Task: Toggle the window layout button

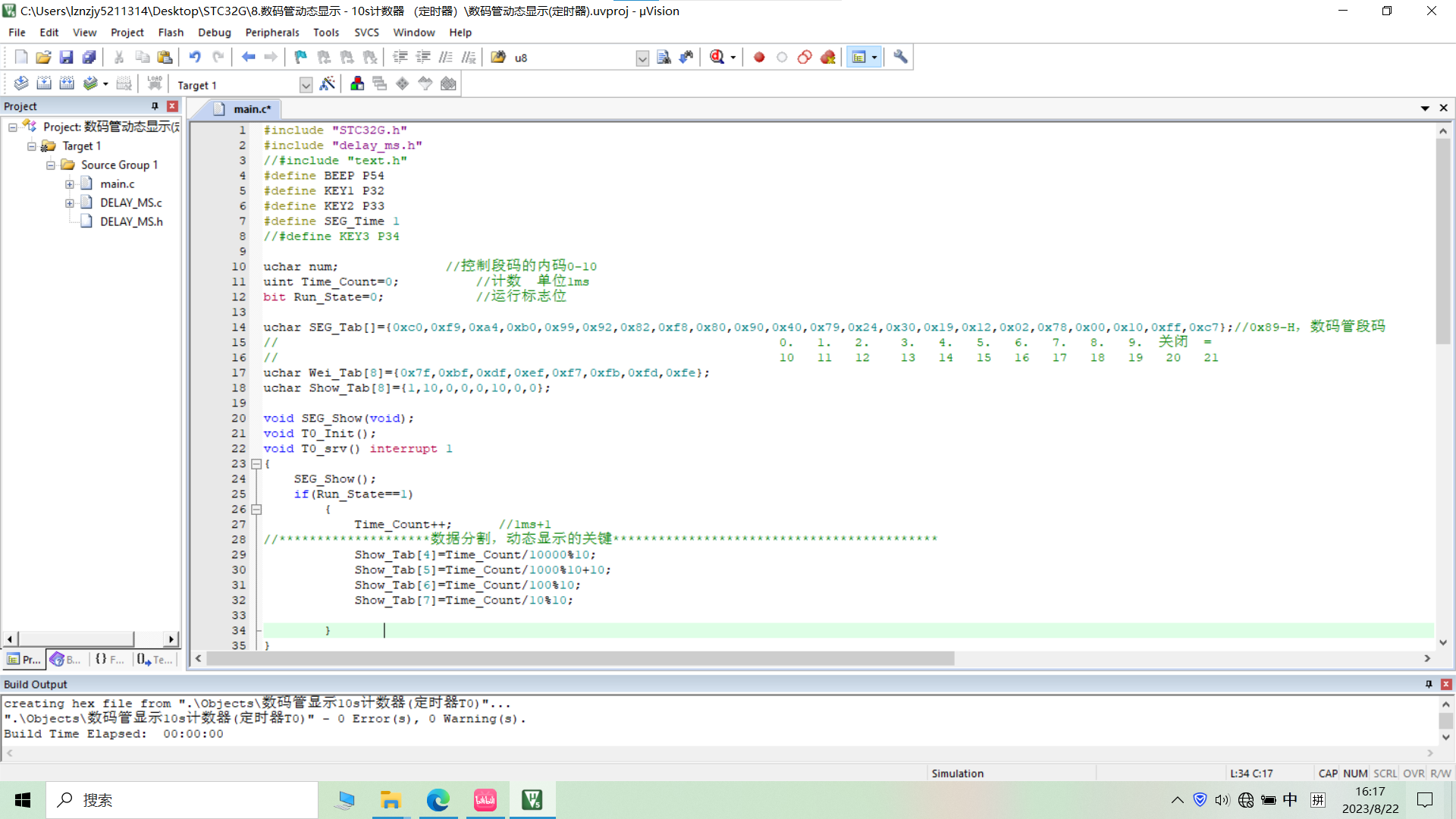Action: (858, 57)
